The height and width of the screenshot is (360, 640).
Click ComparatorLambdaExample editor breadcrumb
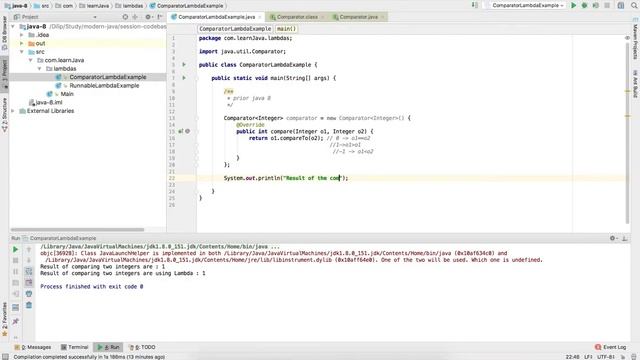(235, 29)
